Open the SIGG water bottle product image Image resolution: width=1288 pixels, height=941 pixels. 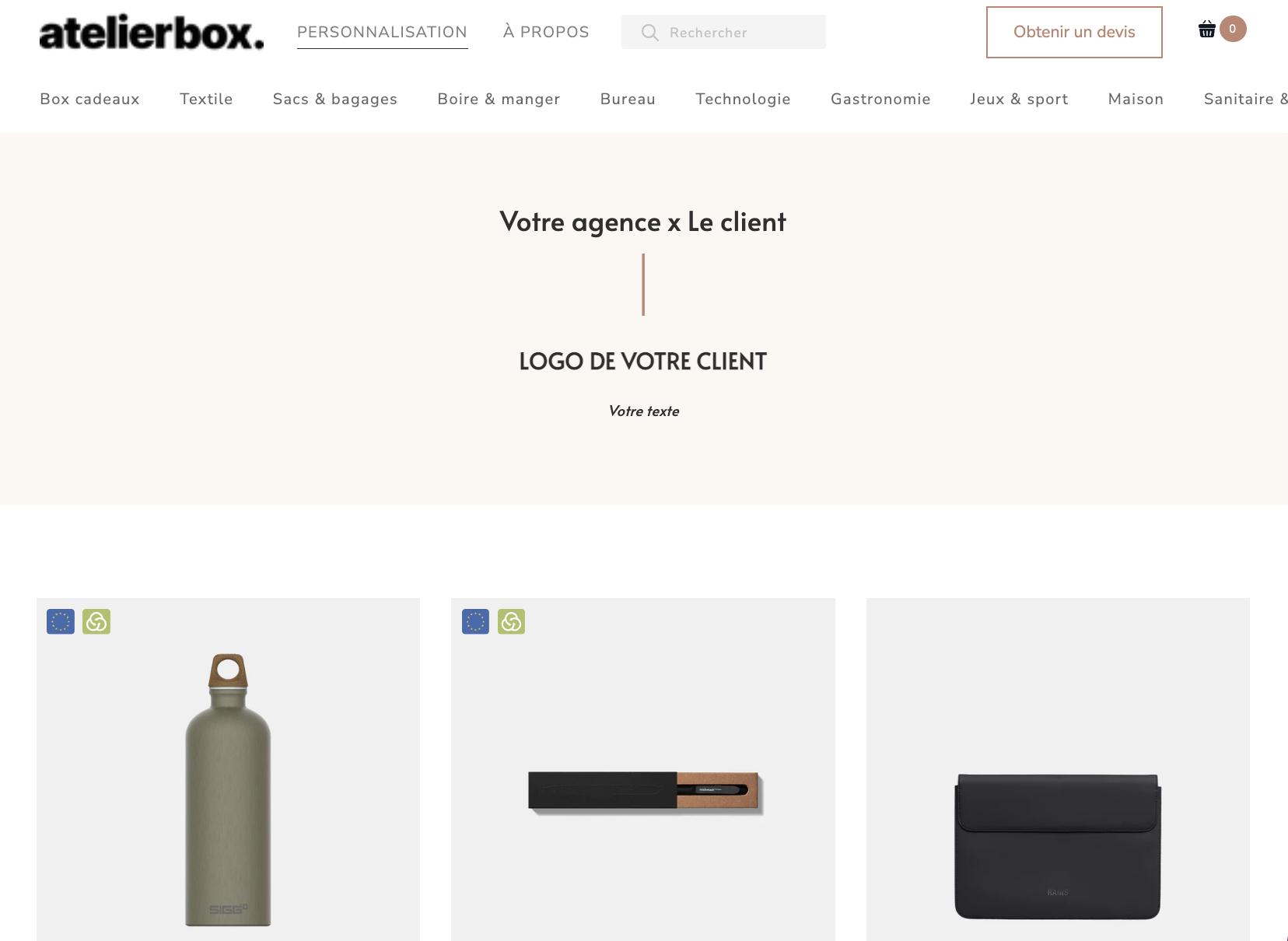coord(228,789)
